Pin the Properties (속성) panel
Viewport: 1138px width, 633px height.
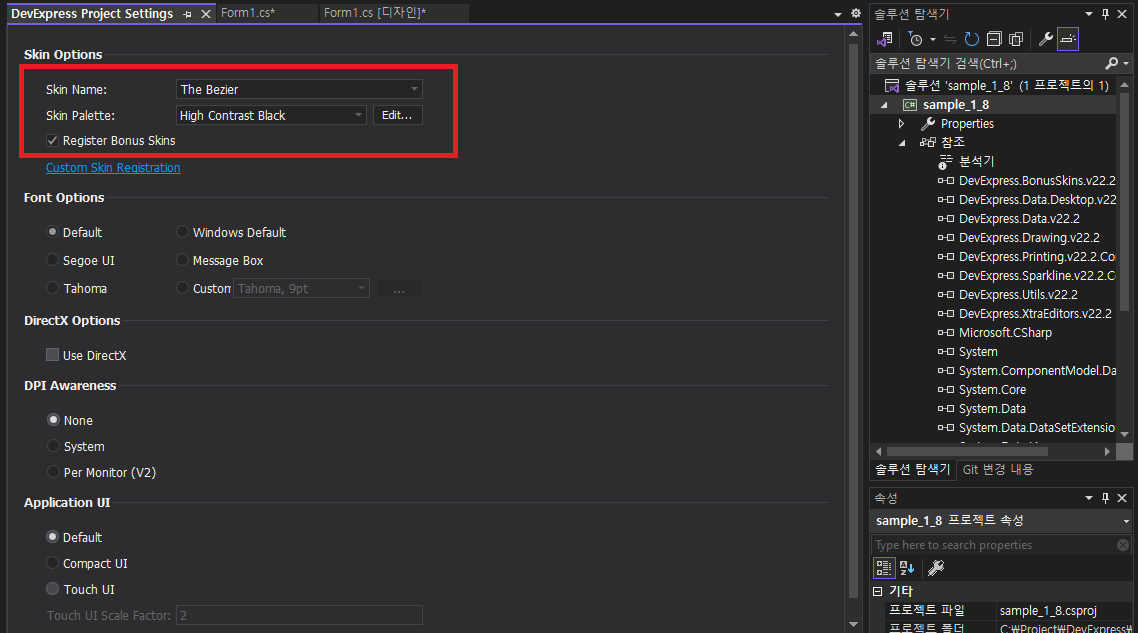[1105, 498]
